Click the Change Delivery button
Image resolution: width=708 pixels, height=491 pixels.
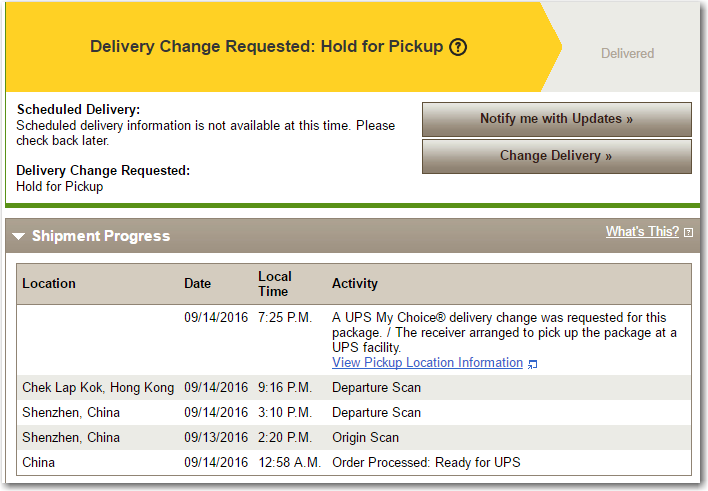click(x=556, y=156)
